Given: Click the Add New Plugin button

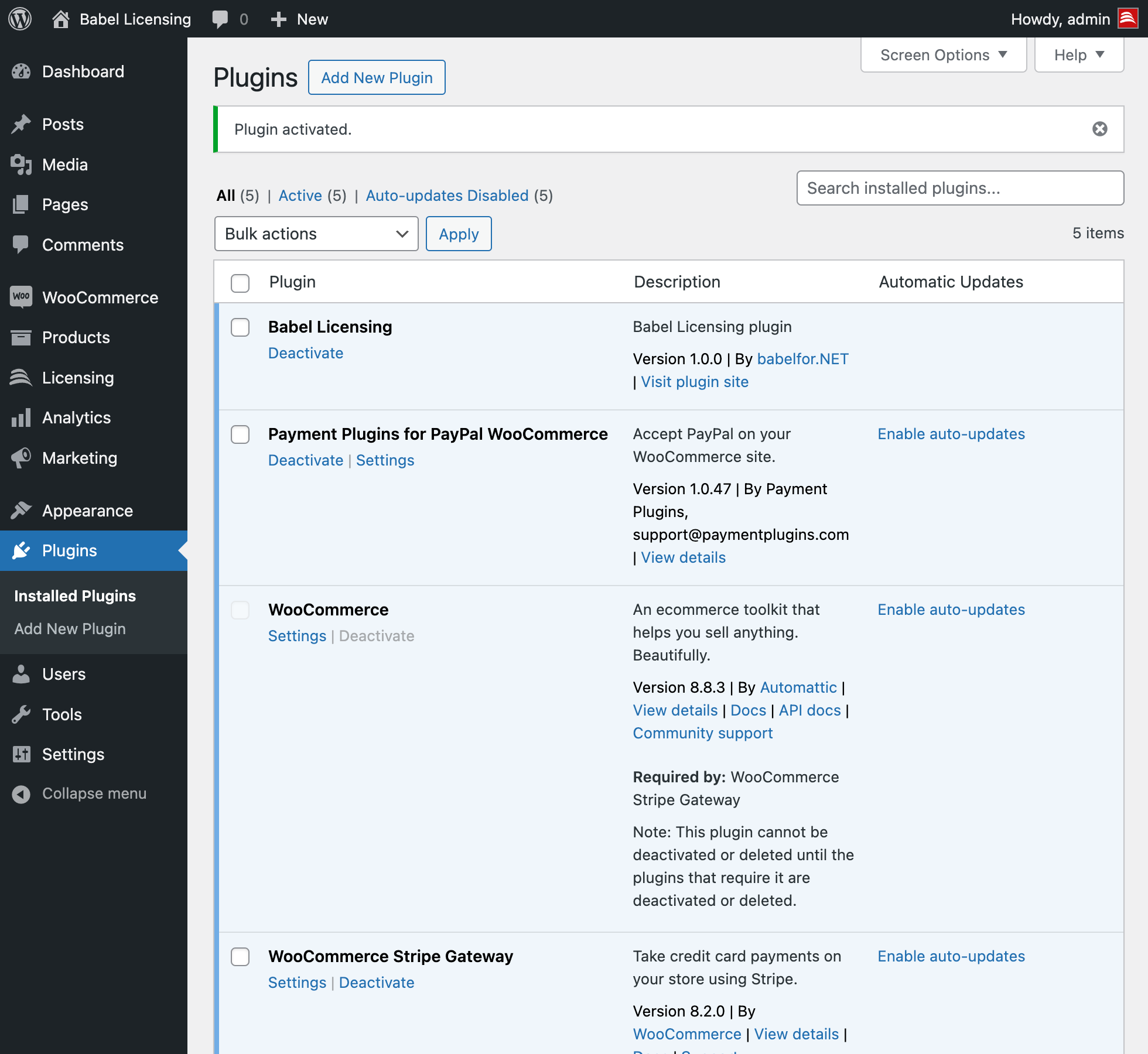Looking at the screenshot, I should pos(377,77).
